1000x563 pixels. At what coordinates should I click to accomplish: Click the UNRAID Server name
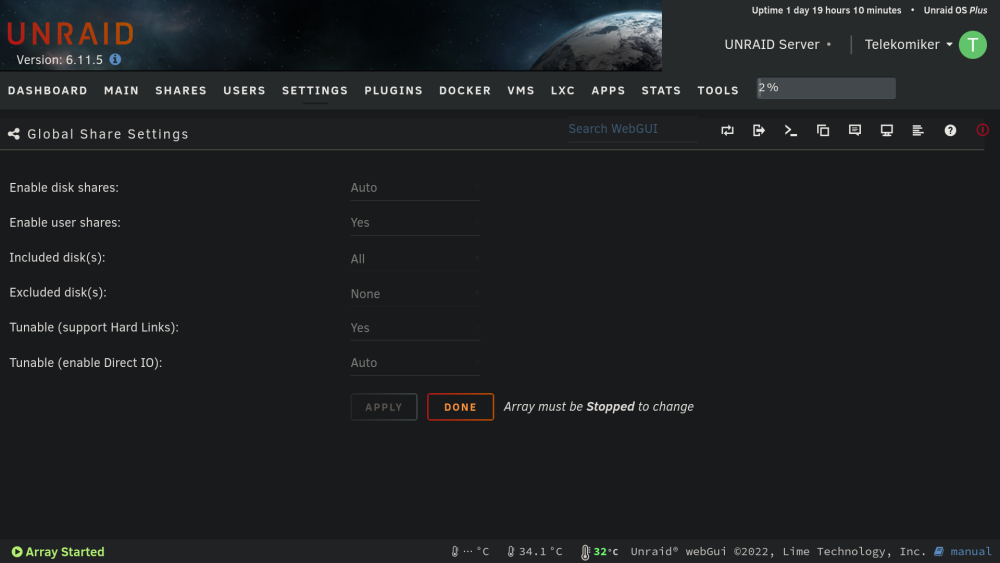pyautogui.click(x=772, y=45)
